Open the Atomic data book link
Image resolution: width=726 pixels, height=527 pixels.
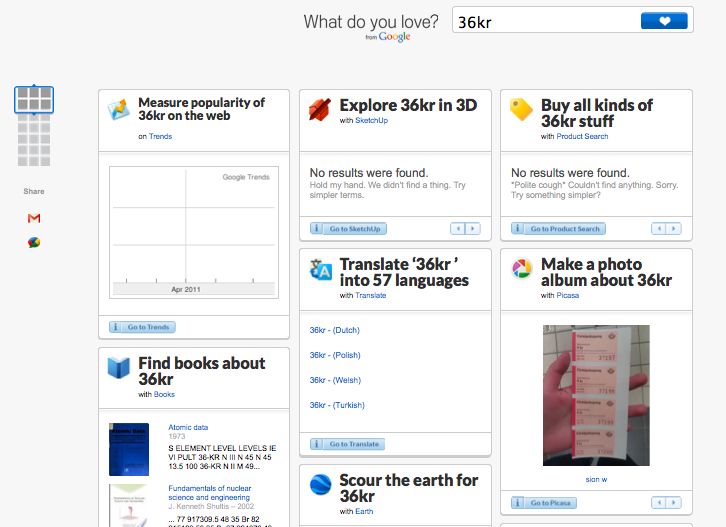tap(188, 427)
